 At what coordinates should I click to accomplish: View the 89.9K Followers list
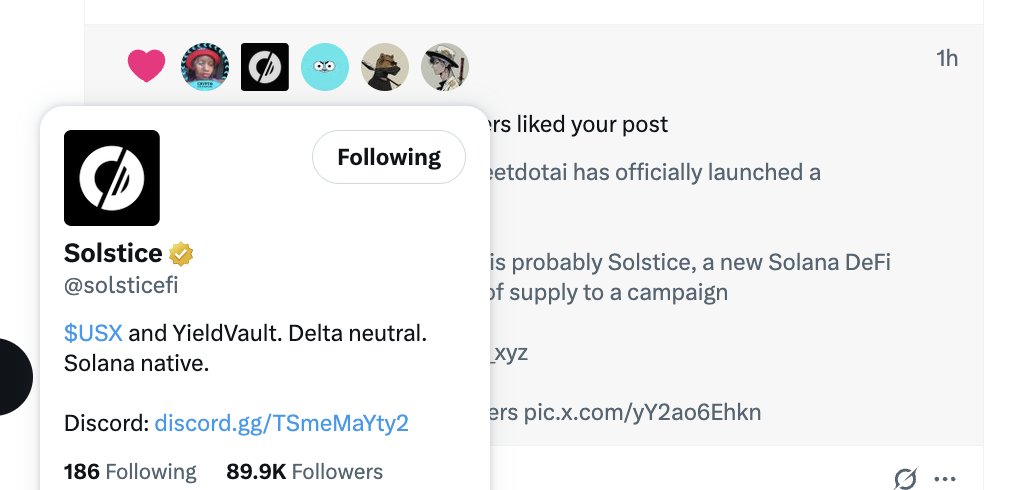click(304, 471)
